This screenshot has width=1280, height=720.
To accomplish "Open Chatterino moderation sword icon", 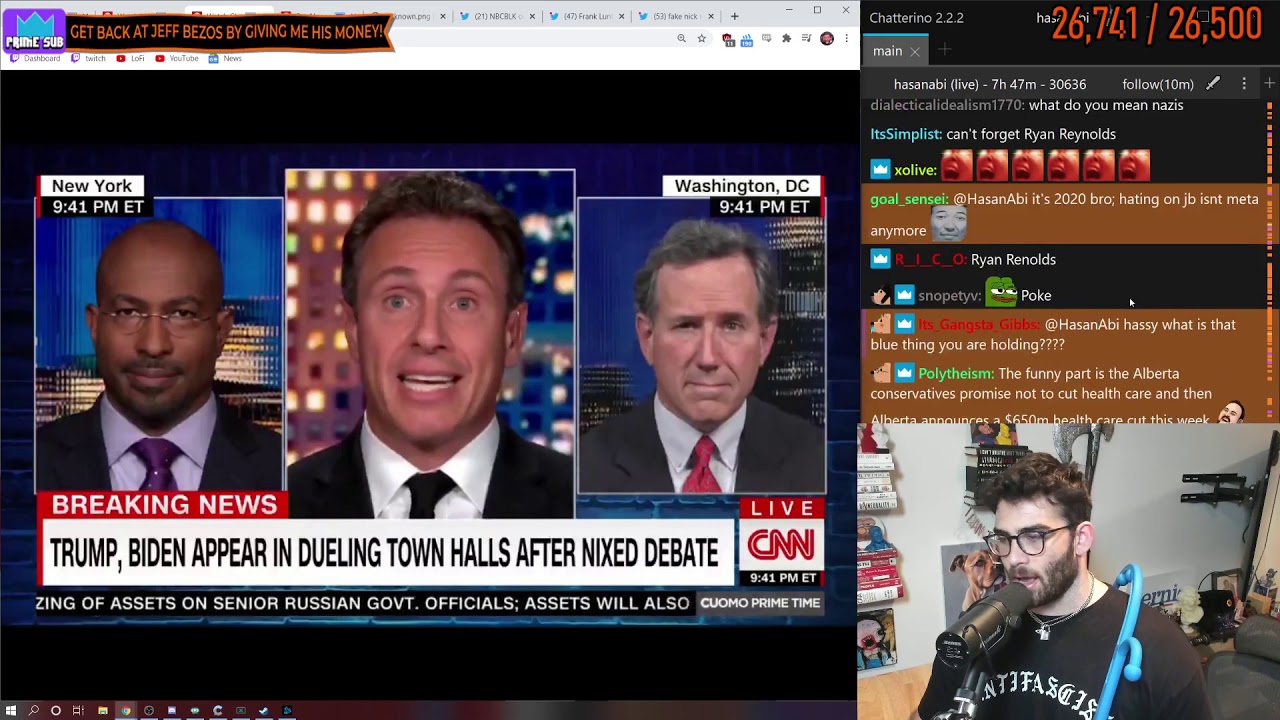I will (1212, 84).
